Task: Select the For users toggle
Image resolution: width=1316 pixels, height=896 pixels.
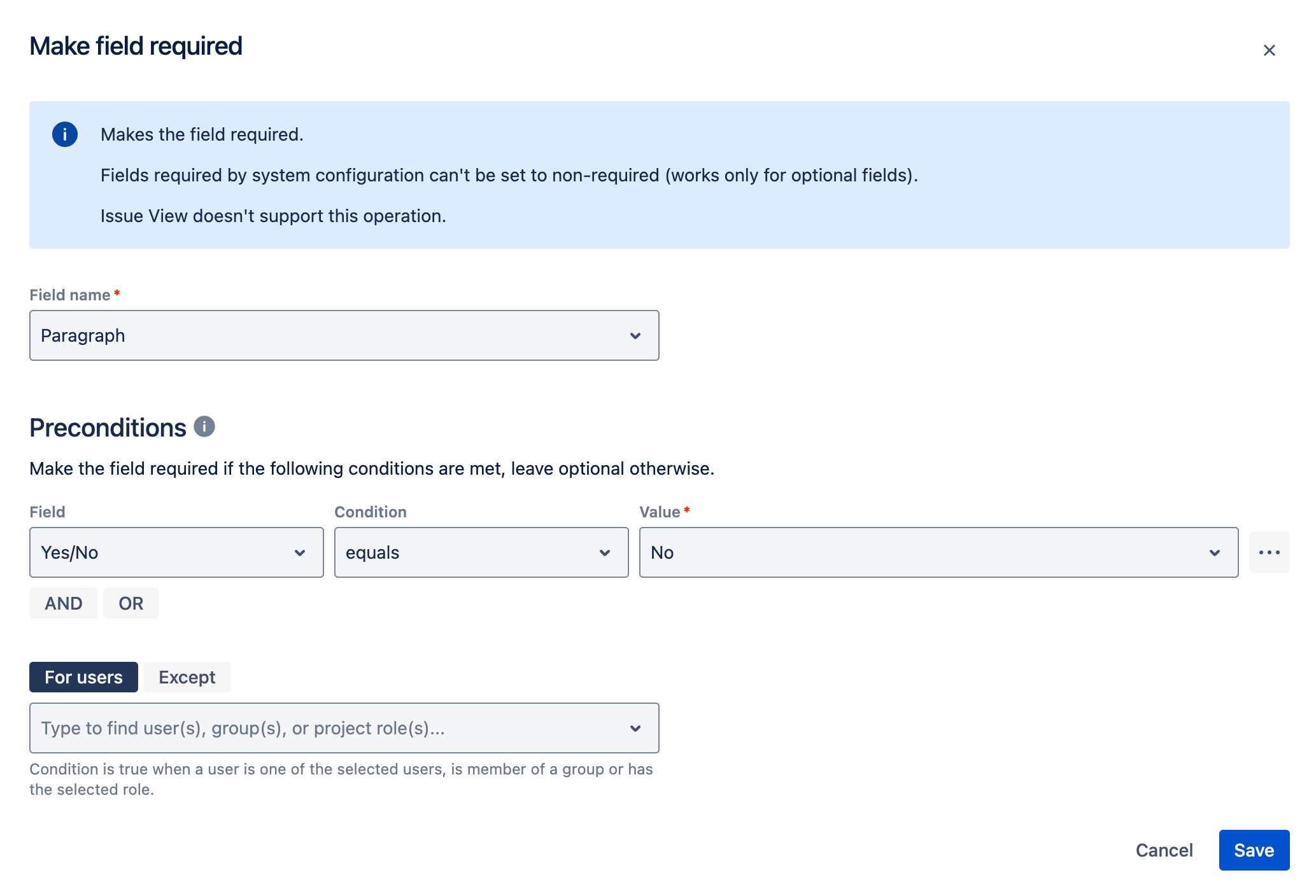Action: click(83, 677)
